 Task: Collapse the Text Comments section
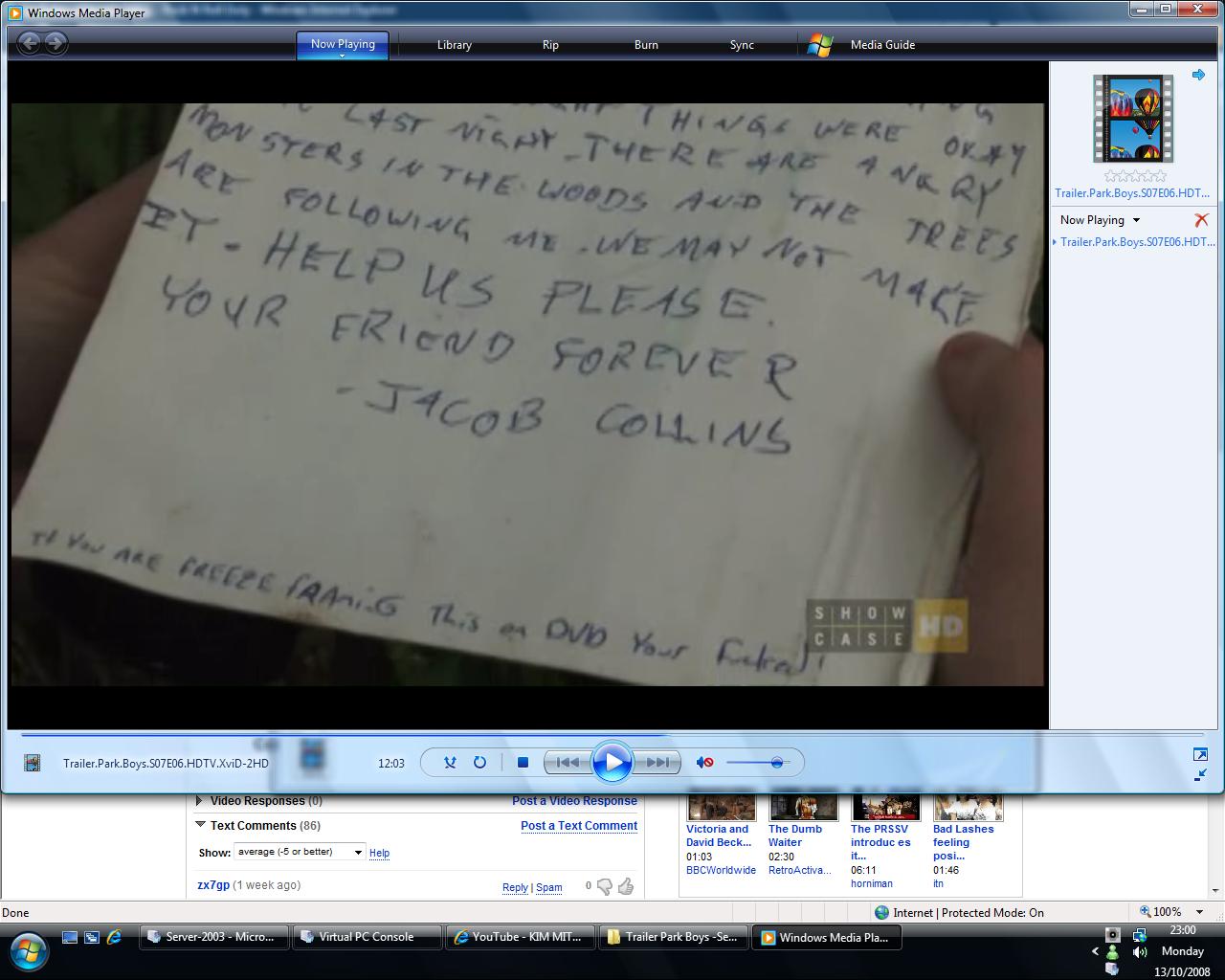200,825
